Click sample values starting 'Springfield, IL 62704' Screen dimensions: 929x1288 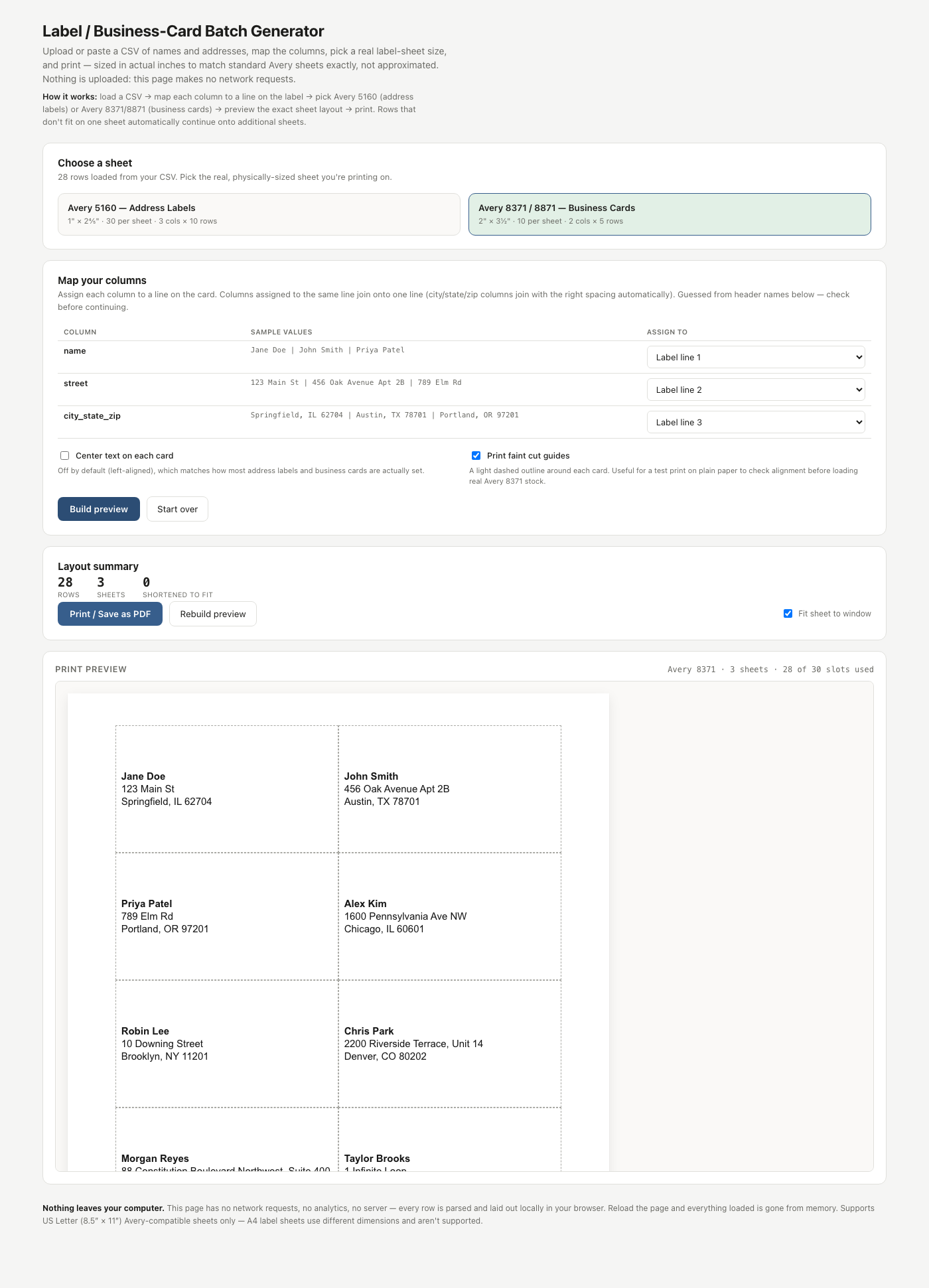pos(385,415)
